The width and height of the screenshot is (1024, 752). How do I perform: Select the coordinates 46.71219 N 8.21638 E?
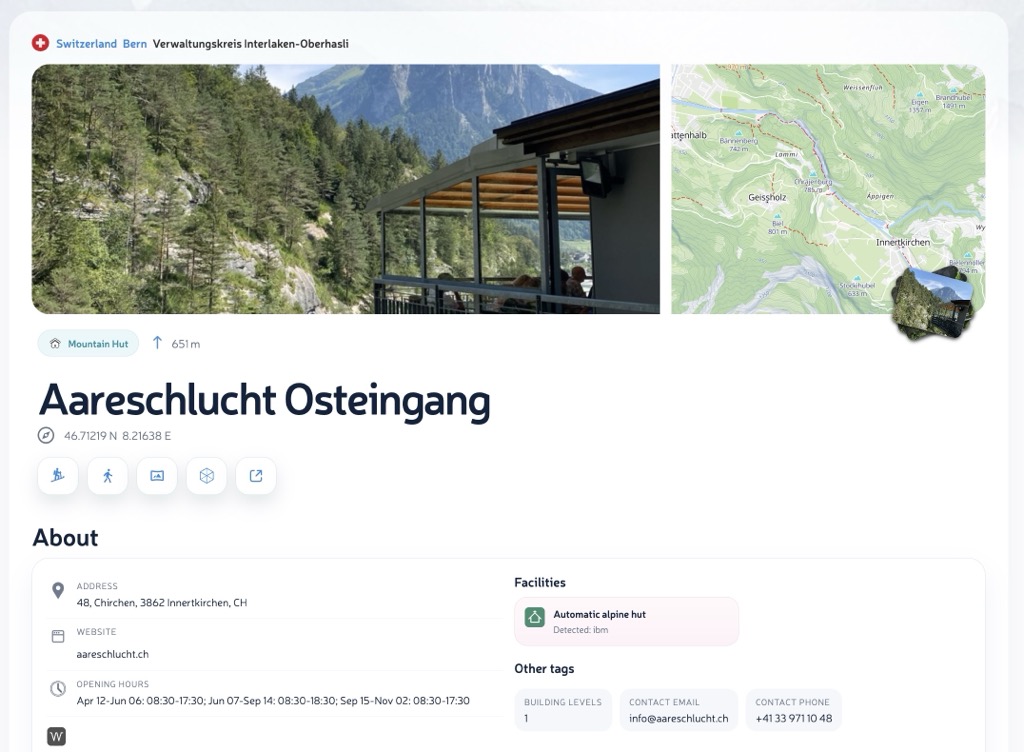[x=118, y=435]
